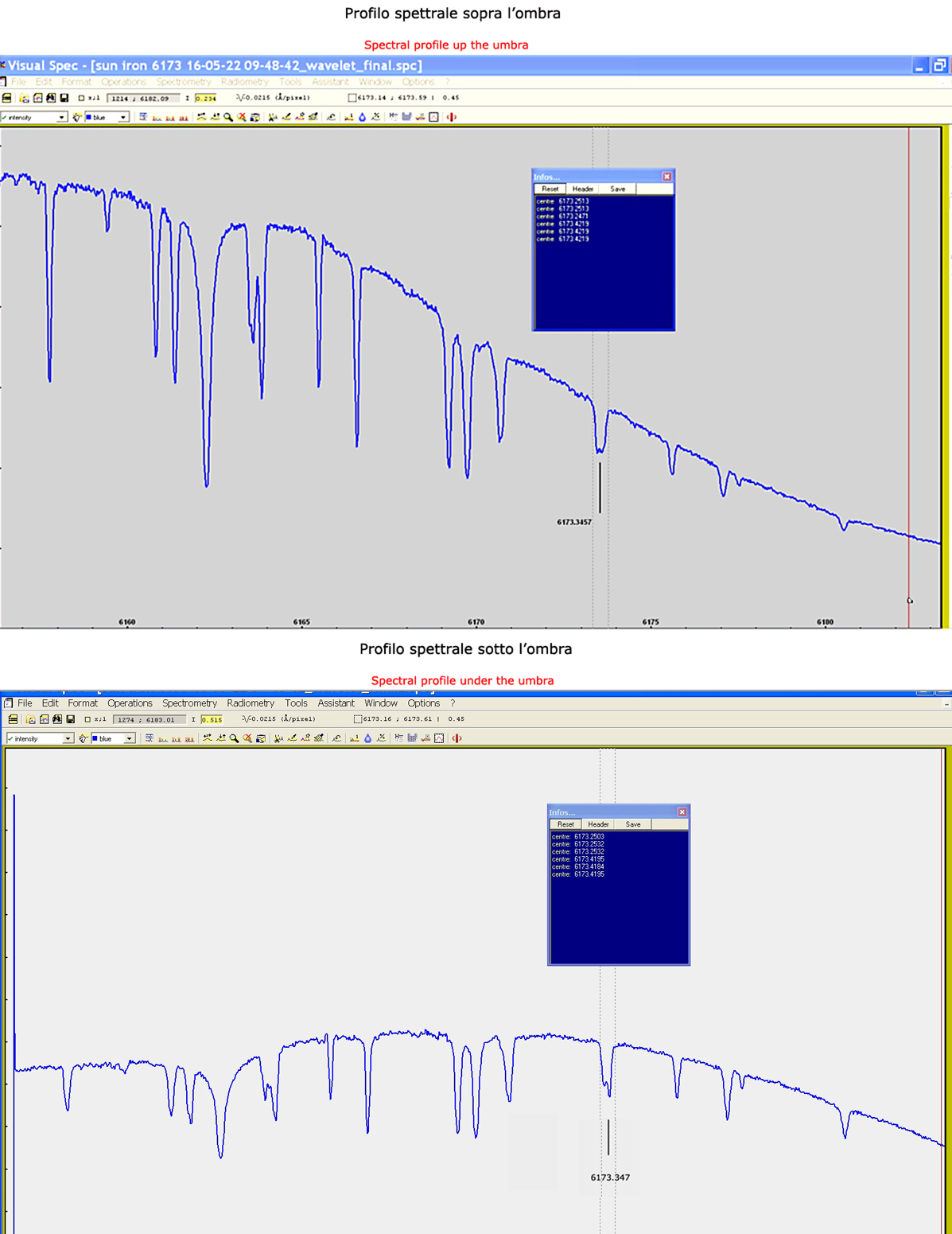Click the blue water drop icon in lower toolbar
Image resolution: width=952 pixels, height=1234 pixels.
click(x=367, y=738)
